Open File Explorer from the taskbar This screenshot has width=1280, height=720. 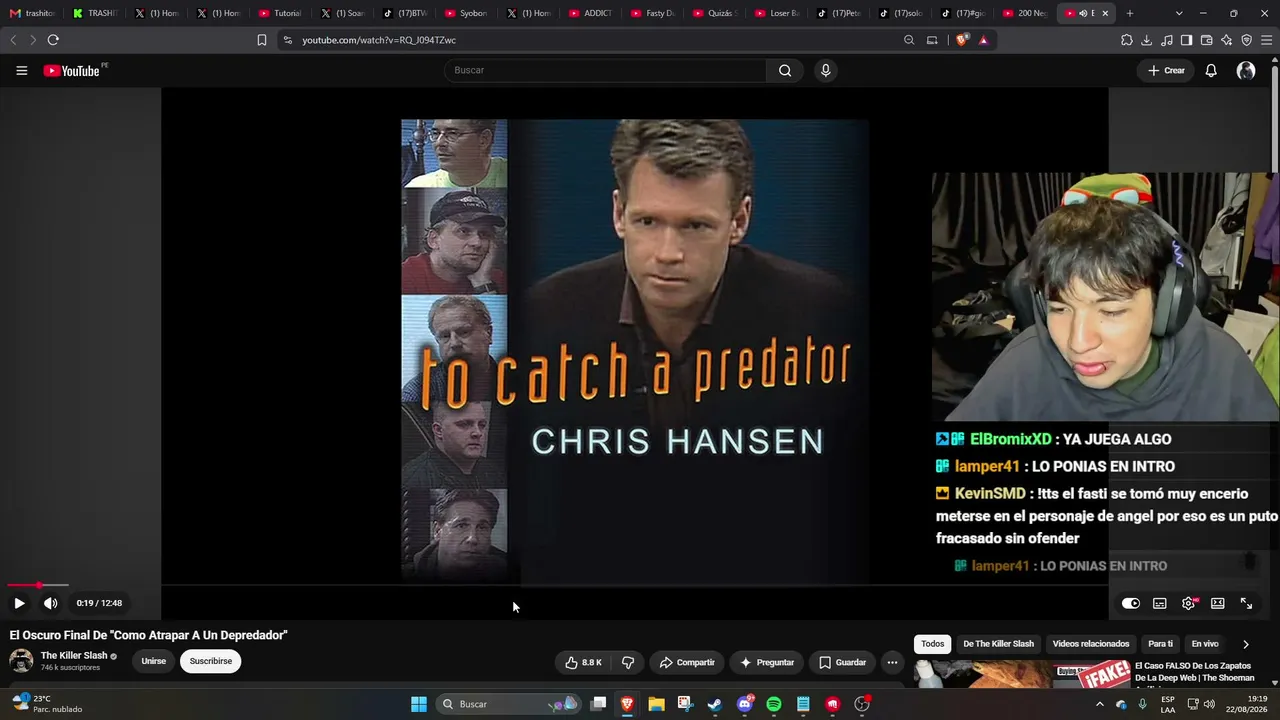(x=656, y=704)
